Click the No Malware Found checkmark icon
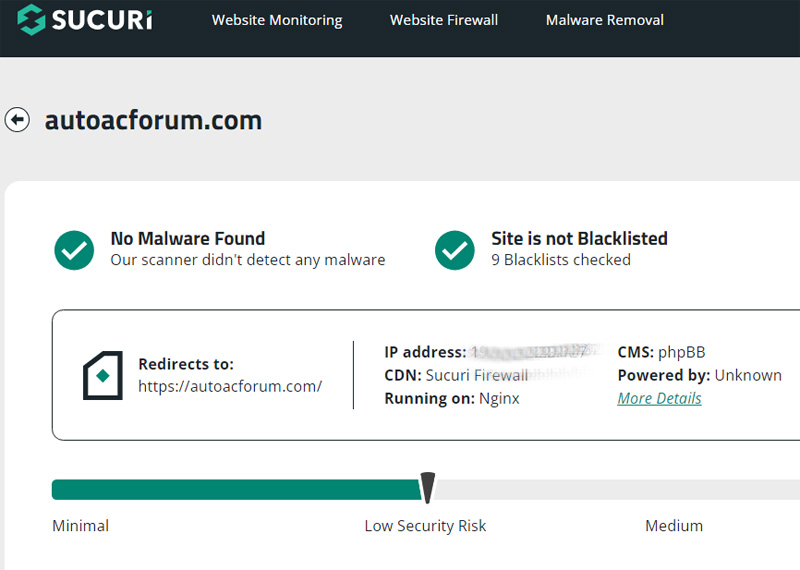The height and width of the screenshot is (570, 800). [x=74, y=250]
